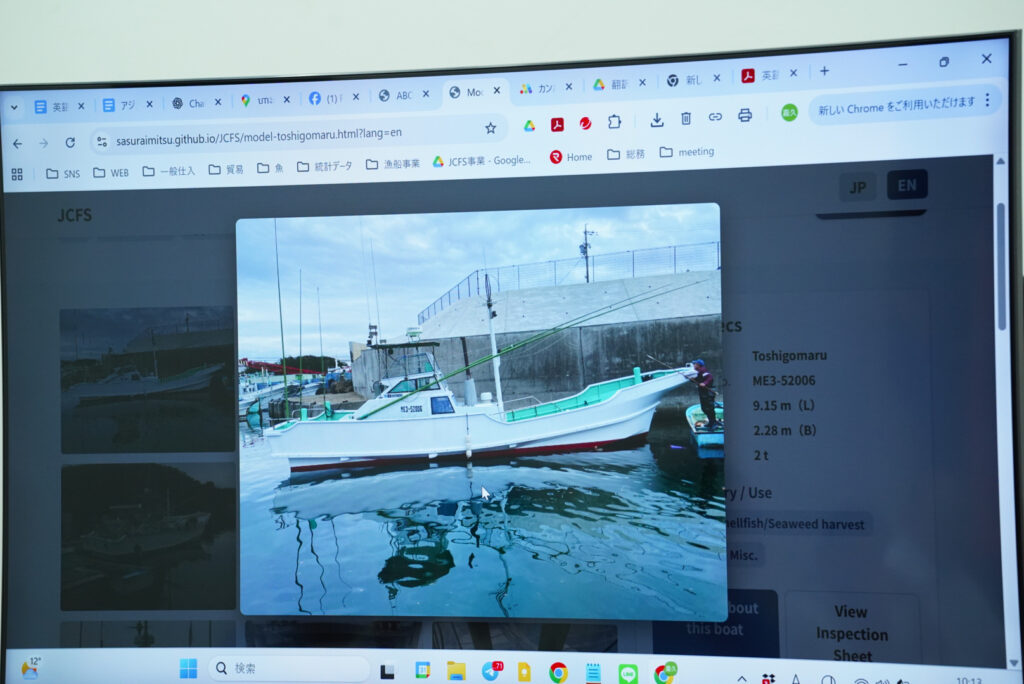
Task: Open the 漁船事業 bookmark folder
Action: (x=392, y=164)
